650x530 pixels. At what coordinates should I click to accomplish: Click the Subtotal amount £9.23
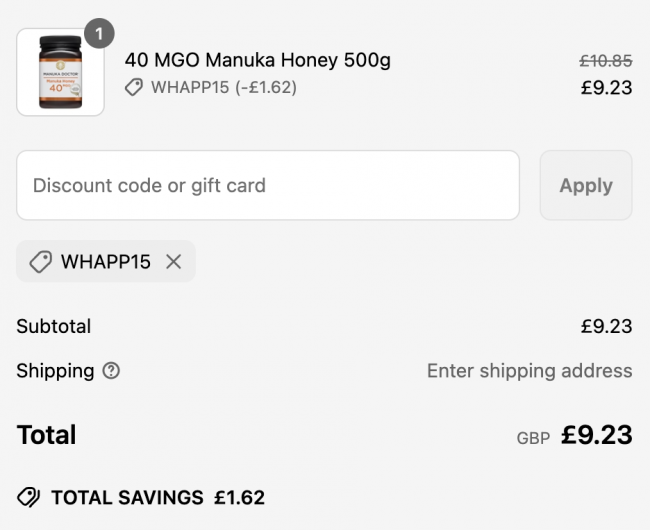click(x=606, y=326)
